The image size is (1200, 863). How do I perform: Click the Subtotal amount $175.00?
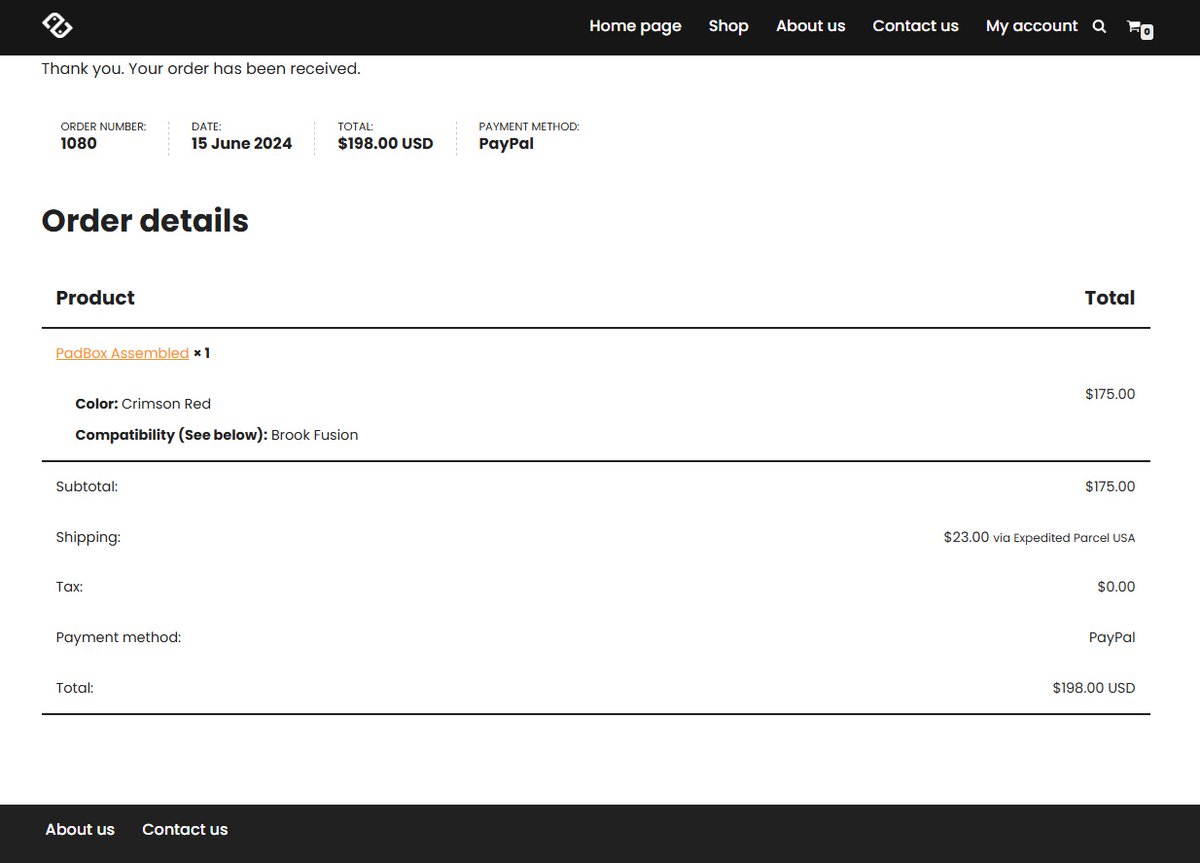coord(1110,487)
